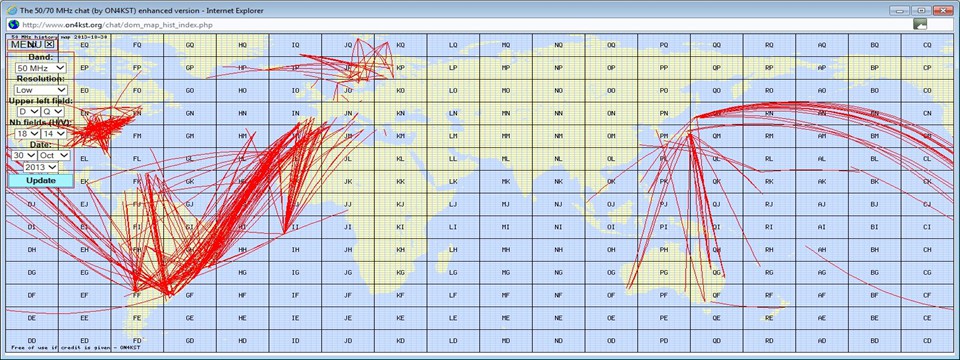Select the year 2013 dropdown
Viewport: 960px width, 360px height.
[x=41, y=167]
